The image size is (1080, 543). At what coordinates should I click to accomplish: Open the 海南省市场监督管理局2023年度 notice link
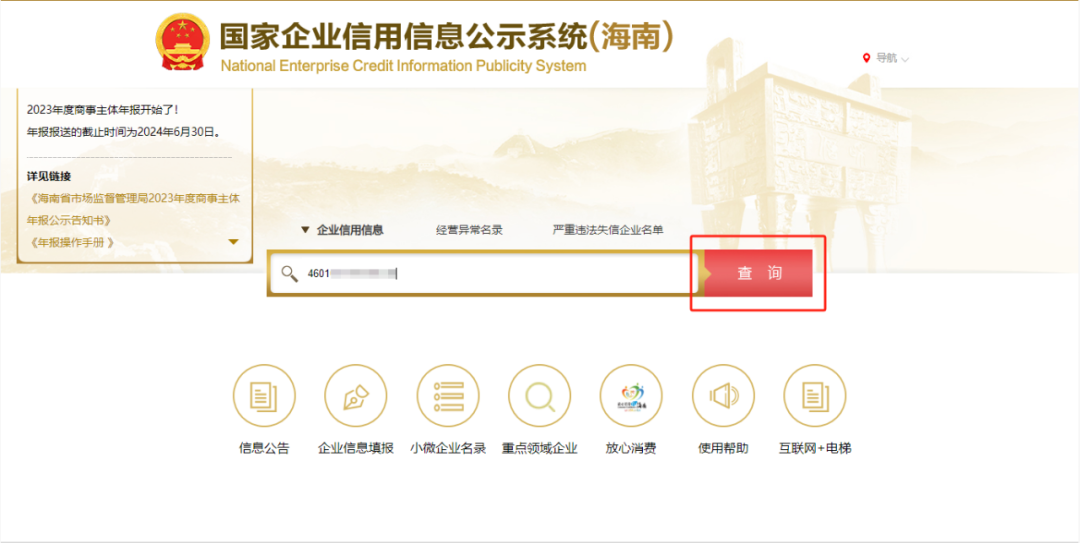(x=135, y=208)
